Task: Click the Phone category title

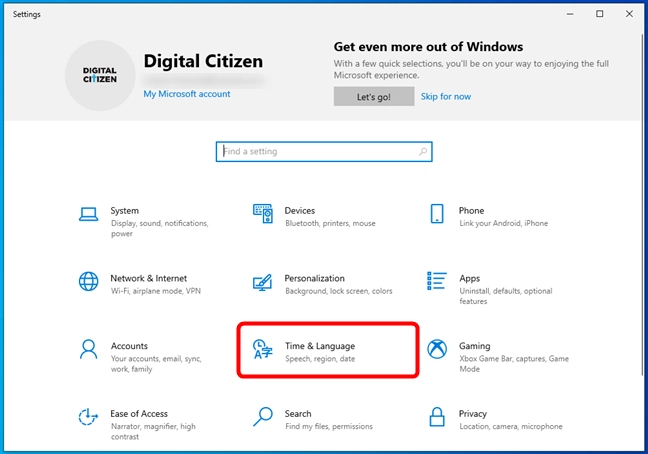Action: pyautogui.click(x=471, y=211)
